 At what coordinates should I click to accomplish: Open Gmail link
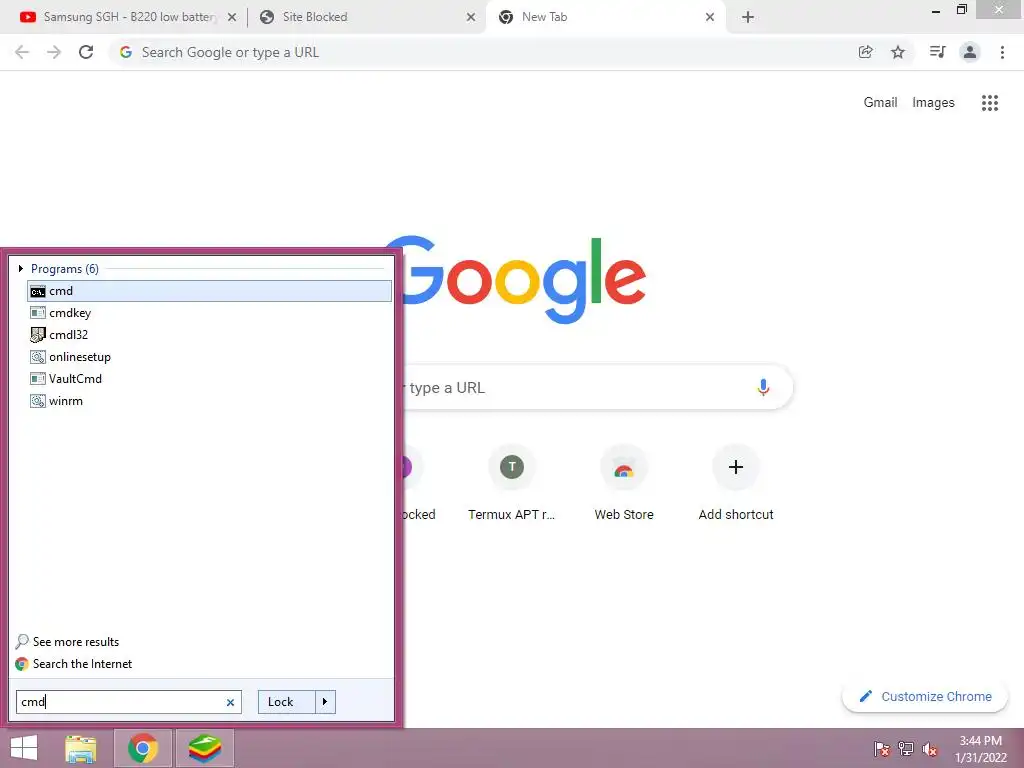(880, 103)
